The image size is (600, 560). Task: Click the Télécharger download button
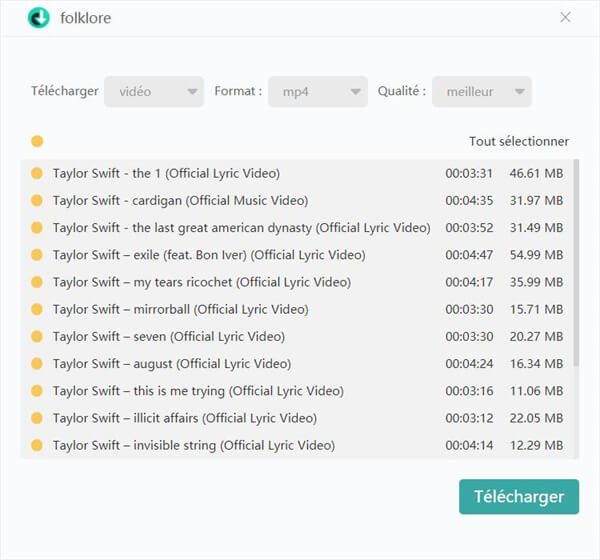519,496
